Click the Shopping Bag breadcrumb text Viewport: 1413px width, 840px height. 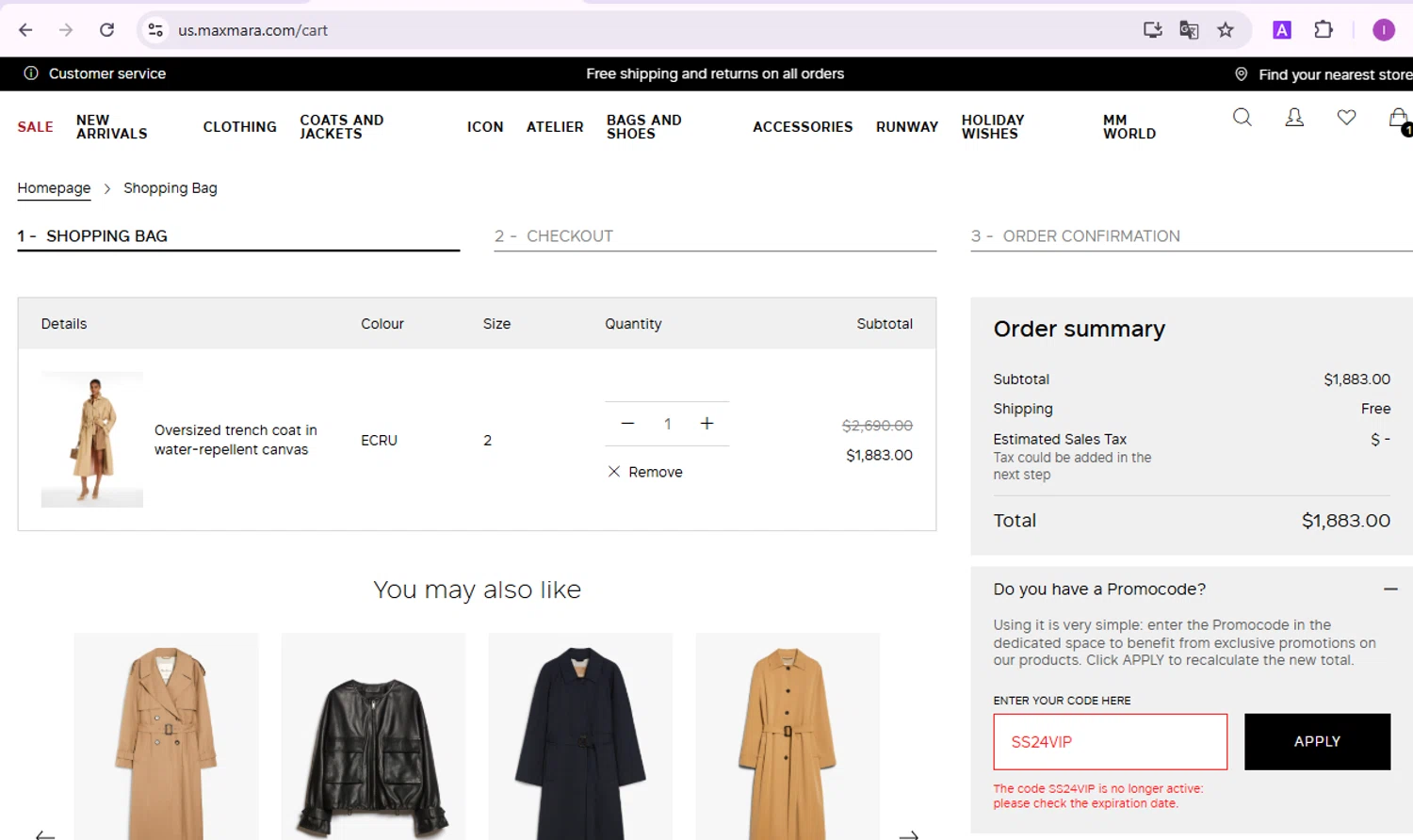171,188
